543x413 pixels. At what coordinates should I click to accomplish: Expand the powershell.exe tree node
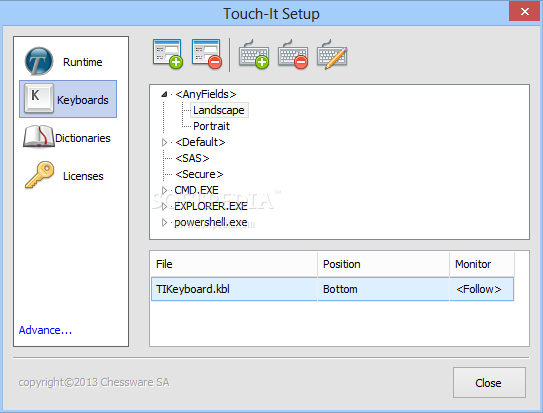click(x=164, y=222)
